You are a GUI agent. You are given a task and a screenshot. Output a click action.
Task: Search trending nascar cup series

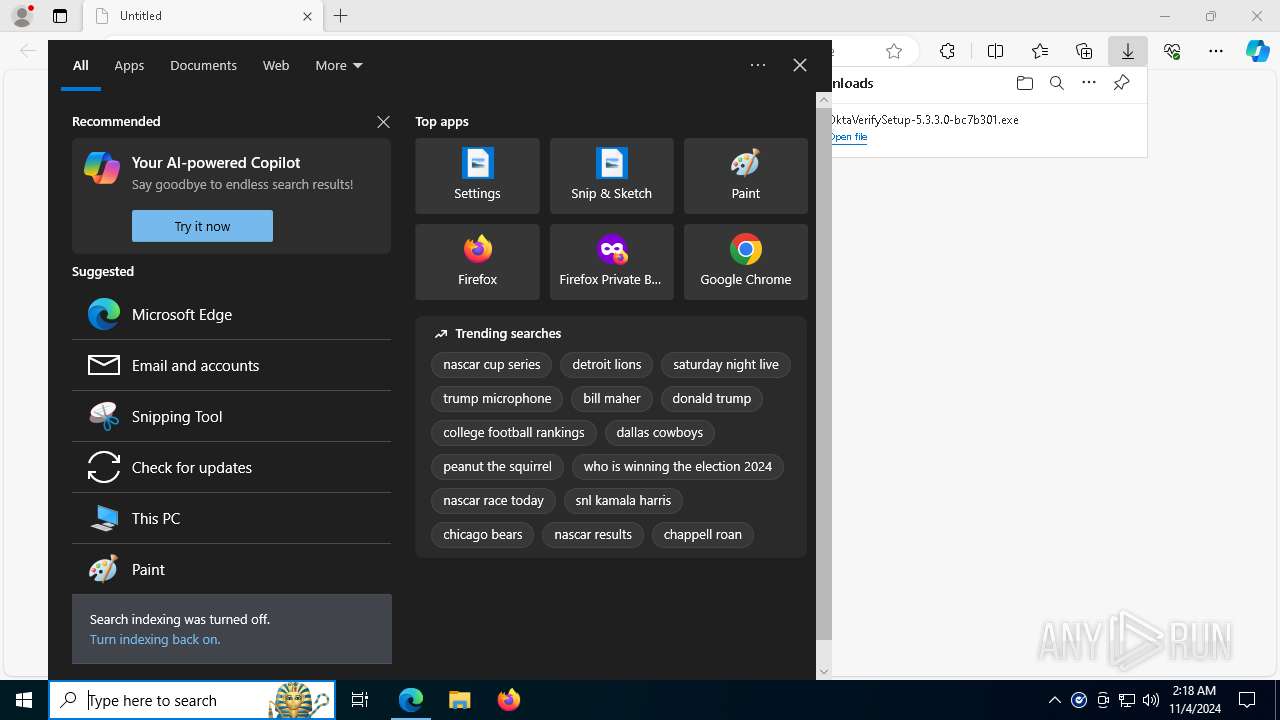(491, 365)
